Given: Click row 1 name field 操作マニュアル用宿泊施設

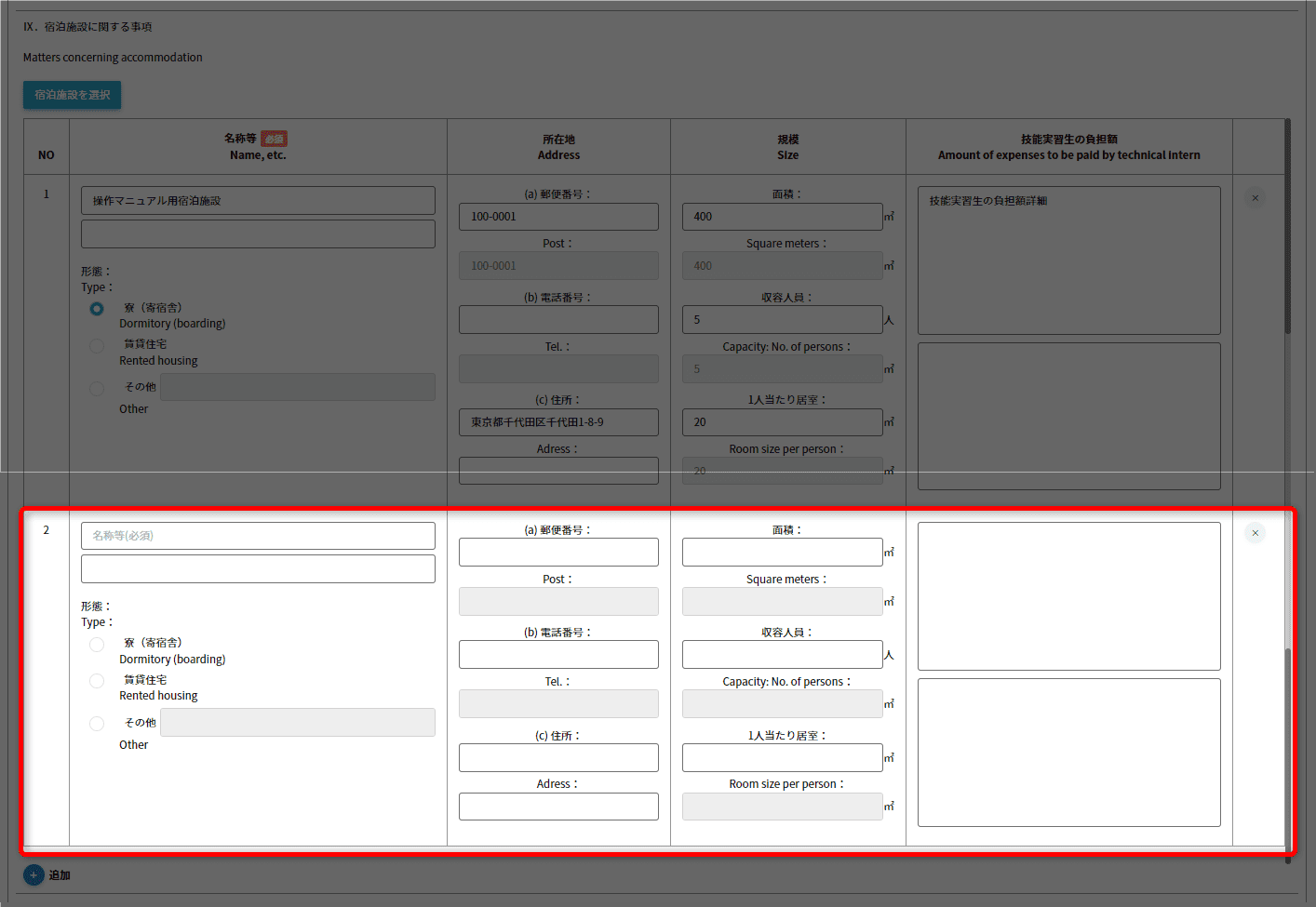Looking at the screenshot, I should 258,201.
